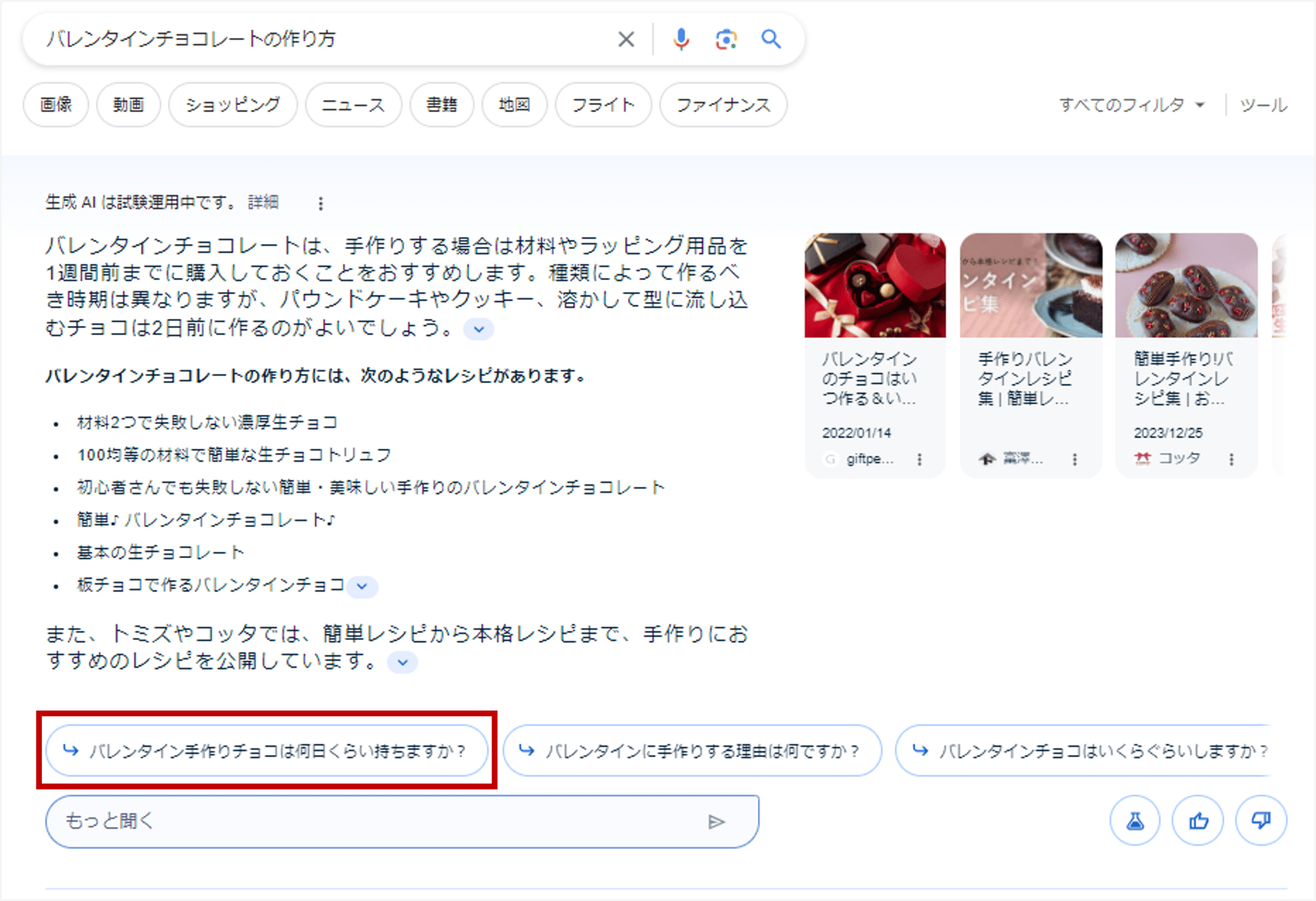Expand the 板チョコ bullet item chevron
1316x901 pixels.
click(x=361, y=587)
